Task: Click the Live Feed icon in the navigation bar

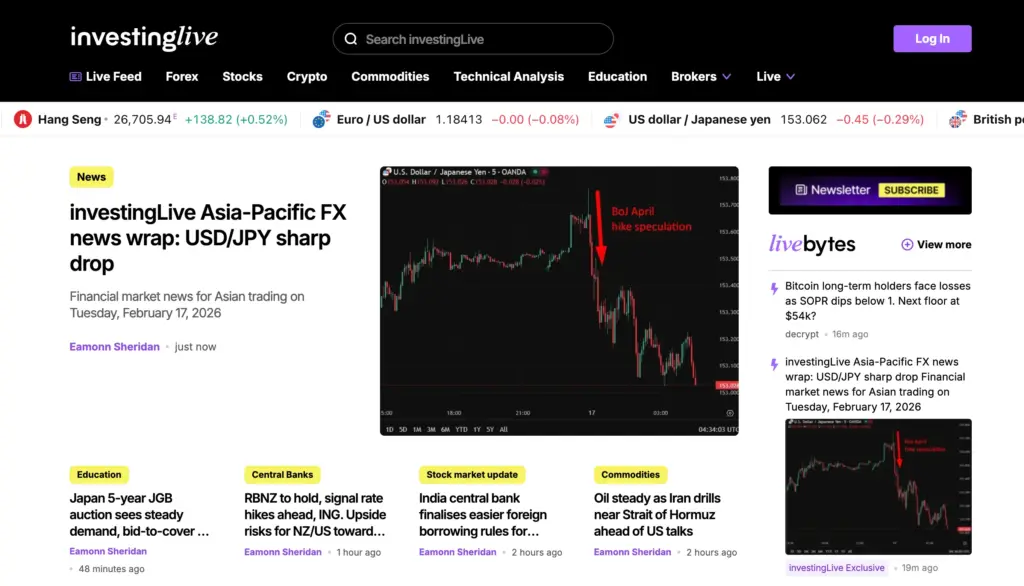Action: point(74,76)
